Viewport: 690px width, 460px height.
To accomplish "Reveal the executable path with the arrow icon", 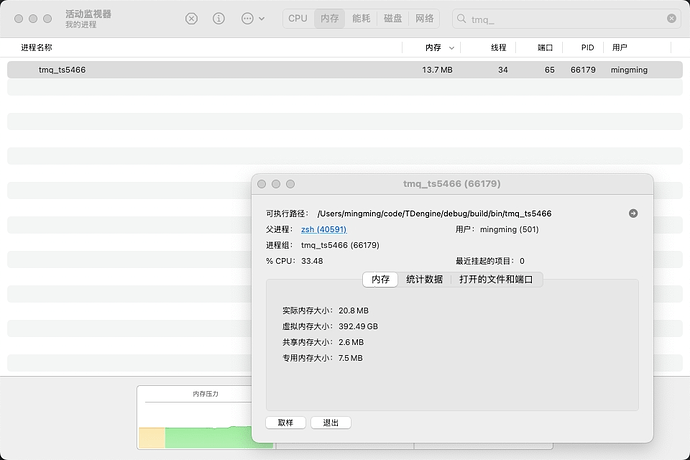I will tap(633, 213).
